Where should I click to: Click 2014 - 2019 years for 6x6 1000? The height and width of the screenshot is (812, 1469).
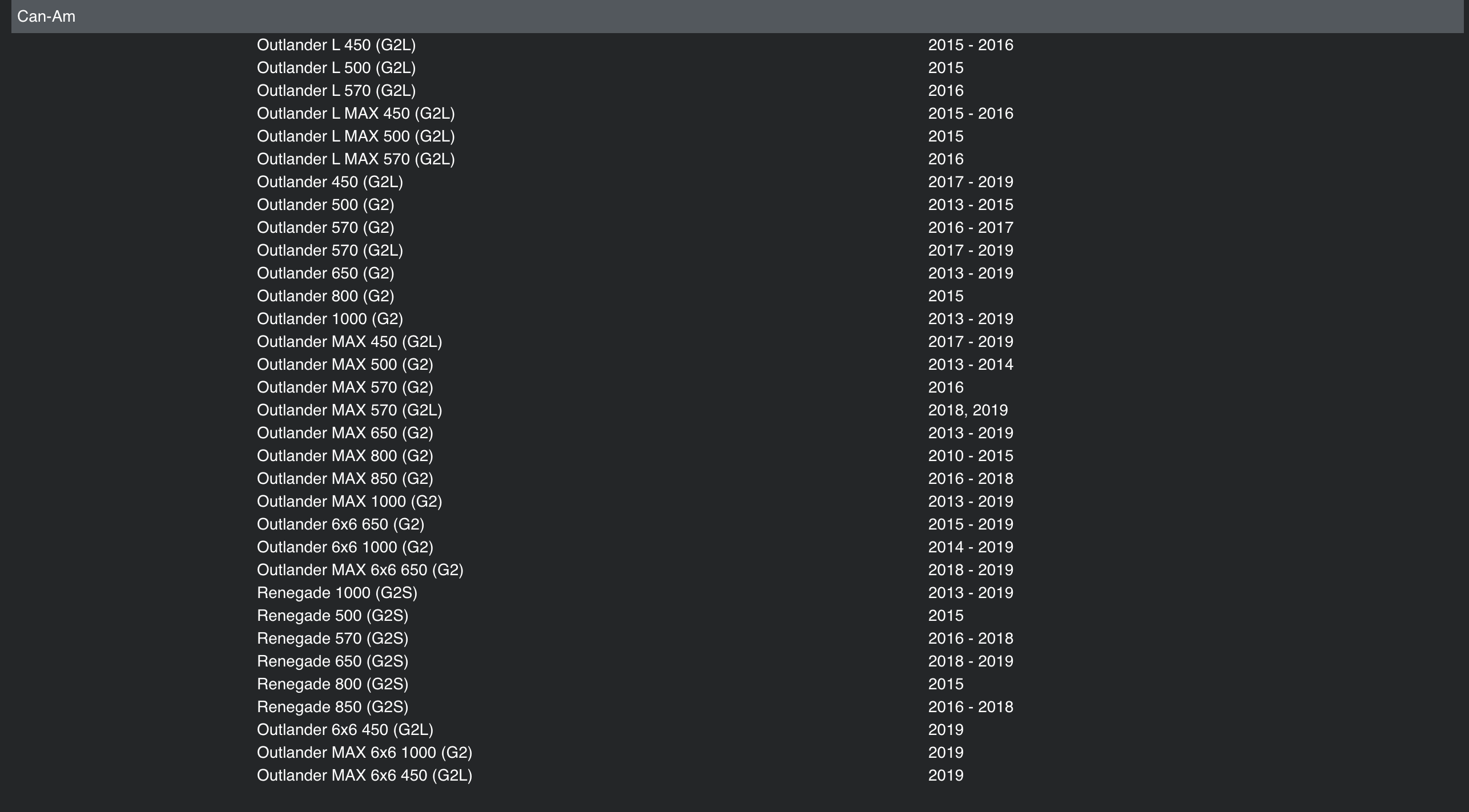click(x=971, y=547)
